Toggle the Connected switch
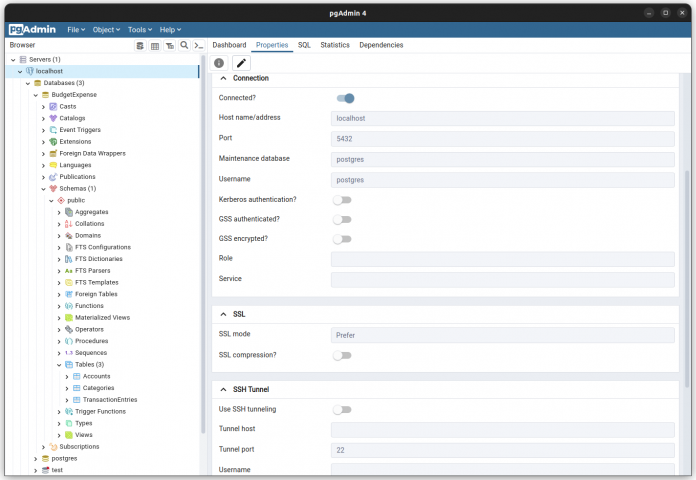 345,98
